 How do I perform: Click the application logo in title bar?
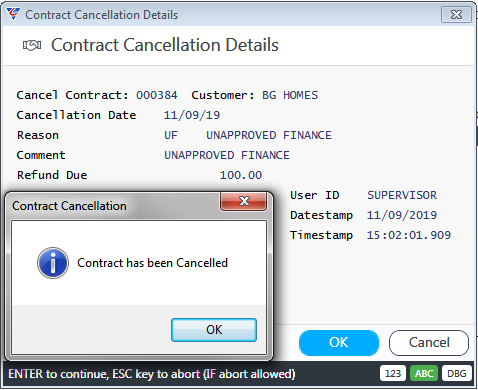coord(13,14)
